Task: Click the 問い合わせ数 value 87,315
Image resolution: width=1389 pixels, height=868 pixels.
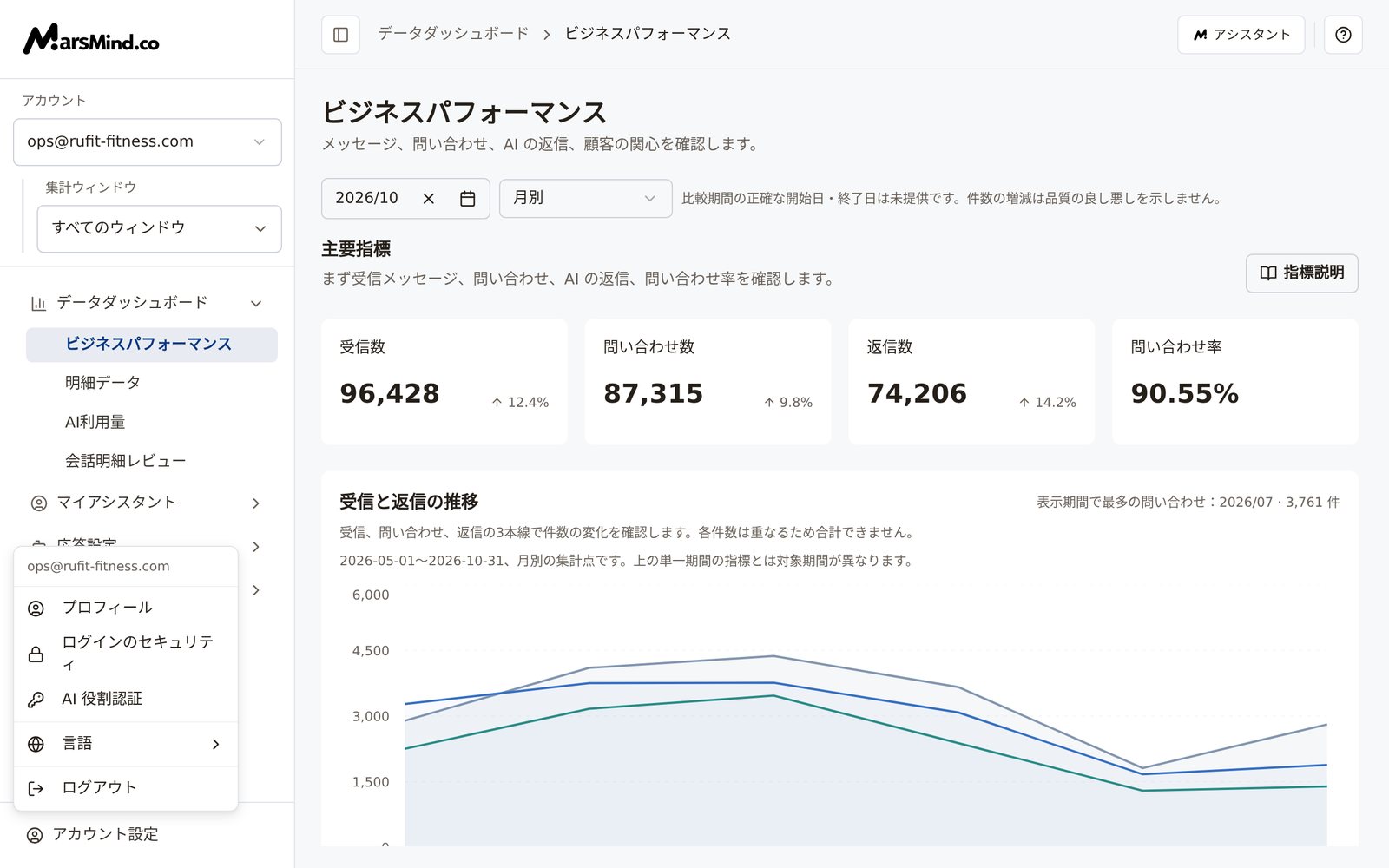Action: click(x=653, y=393)
